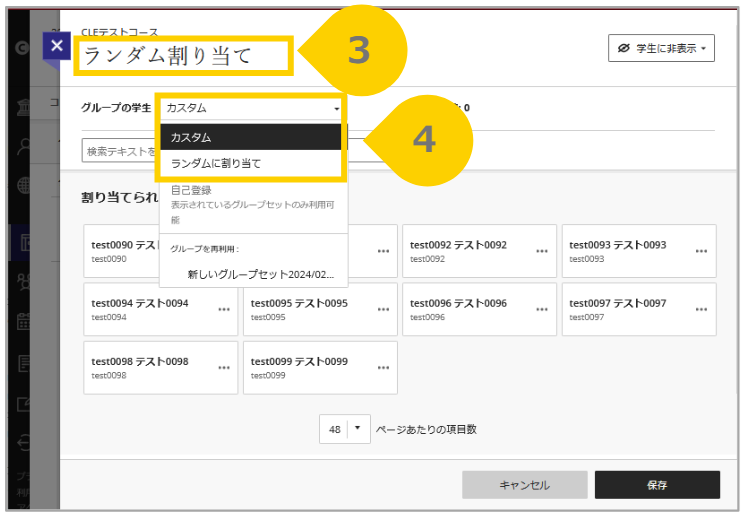Viewport: 742px width, 516px height.
Task: Click the キャンセル button
Action: (x=524, y=485)
